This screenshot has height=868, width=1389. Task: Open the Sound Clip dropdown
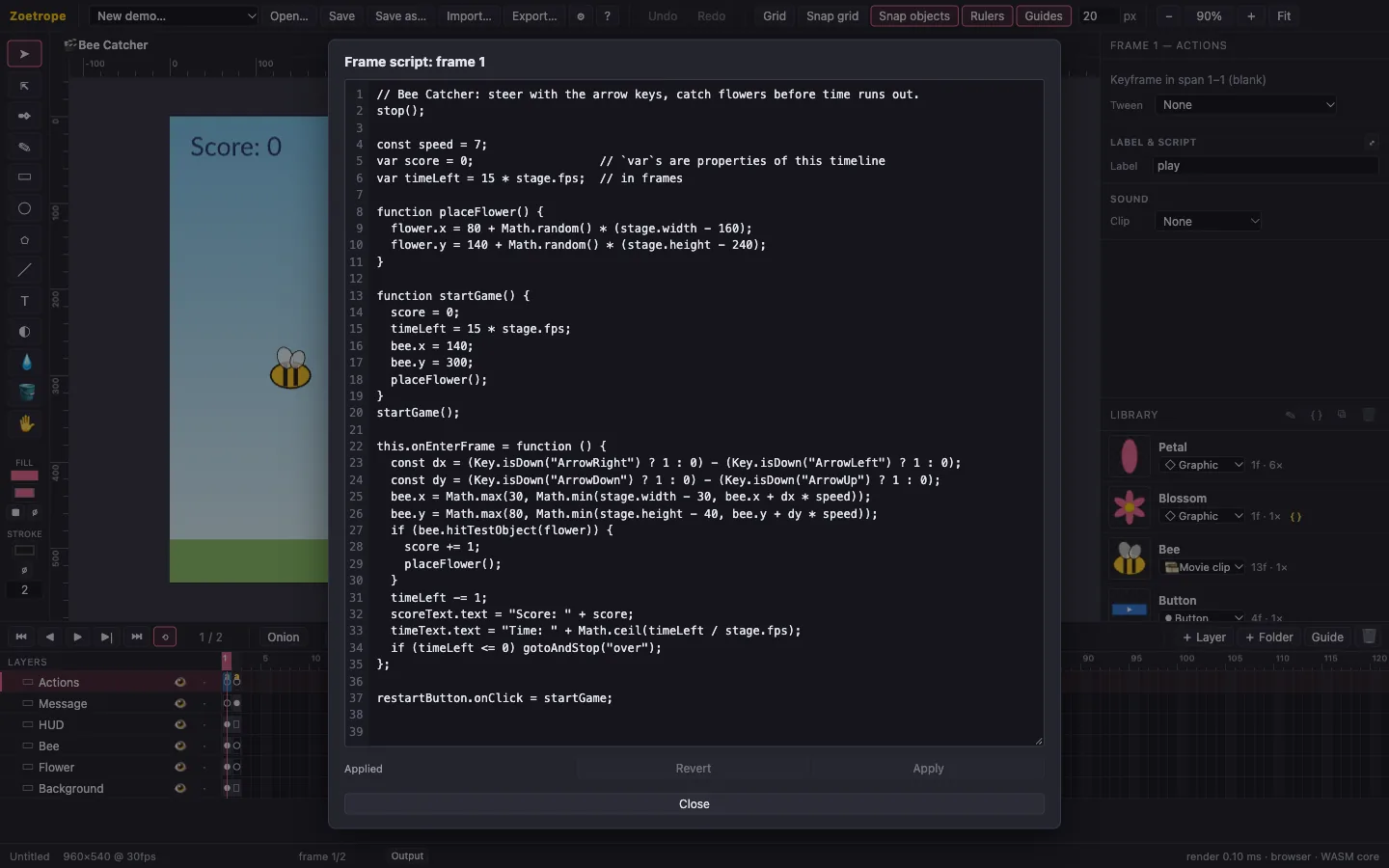tap(1210, 222)
